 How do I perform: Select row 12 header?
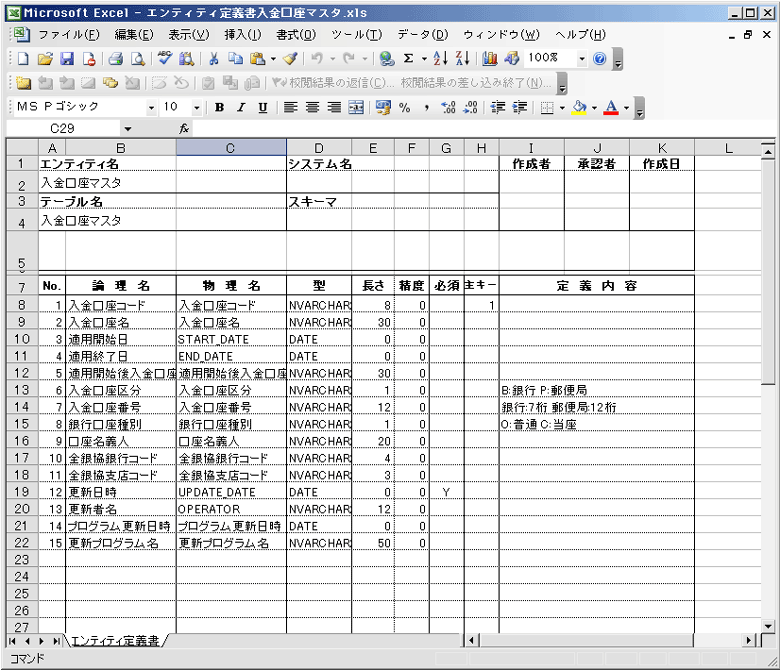(22, 373)
